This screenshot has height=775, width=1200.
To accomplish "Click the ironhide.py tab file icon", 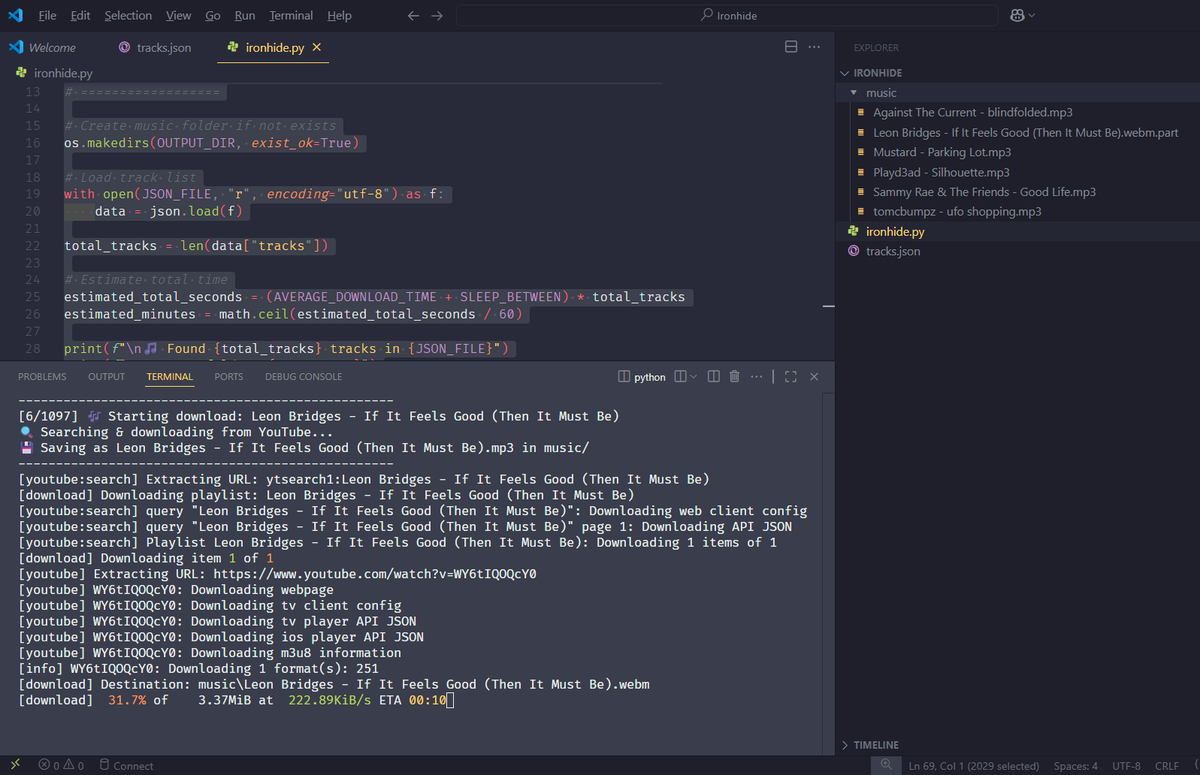I will tap(233, 47).
